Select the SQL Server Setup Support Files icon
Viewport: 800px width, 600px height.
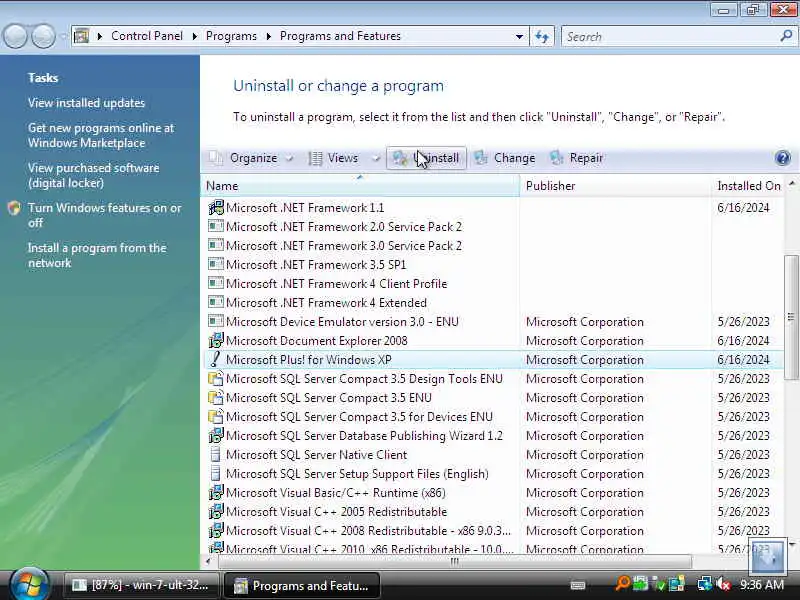pyautogui.click(x=216, y=473)
